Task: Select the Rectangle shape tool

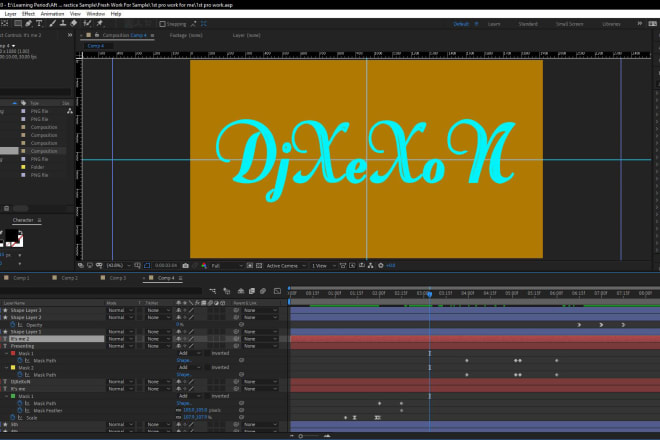Action: (18, 24)
